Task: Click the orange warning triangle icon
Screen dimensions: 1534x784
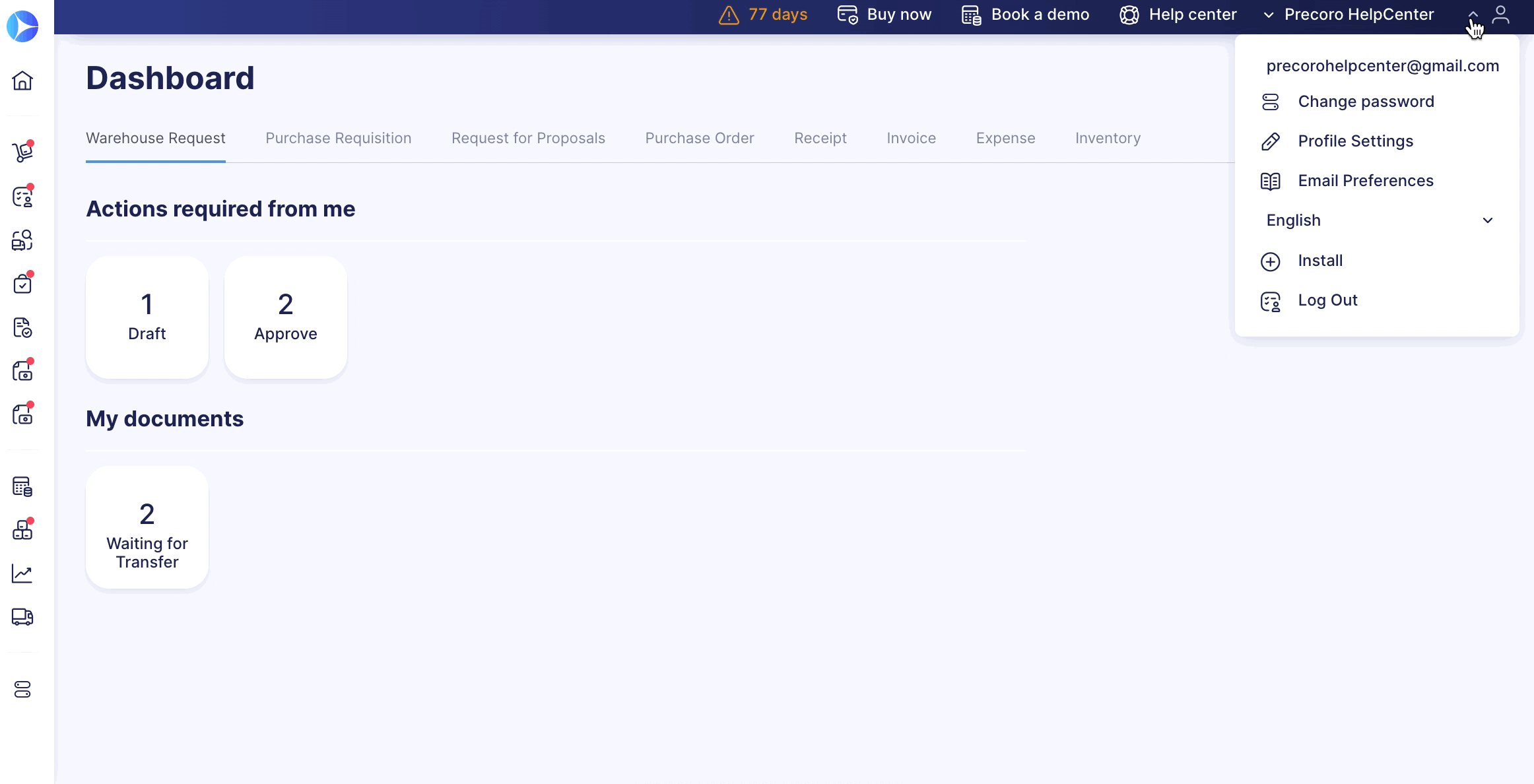Action: tap(729, 15)
